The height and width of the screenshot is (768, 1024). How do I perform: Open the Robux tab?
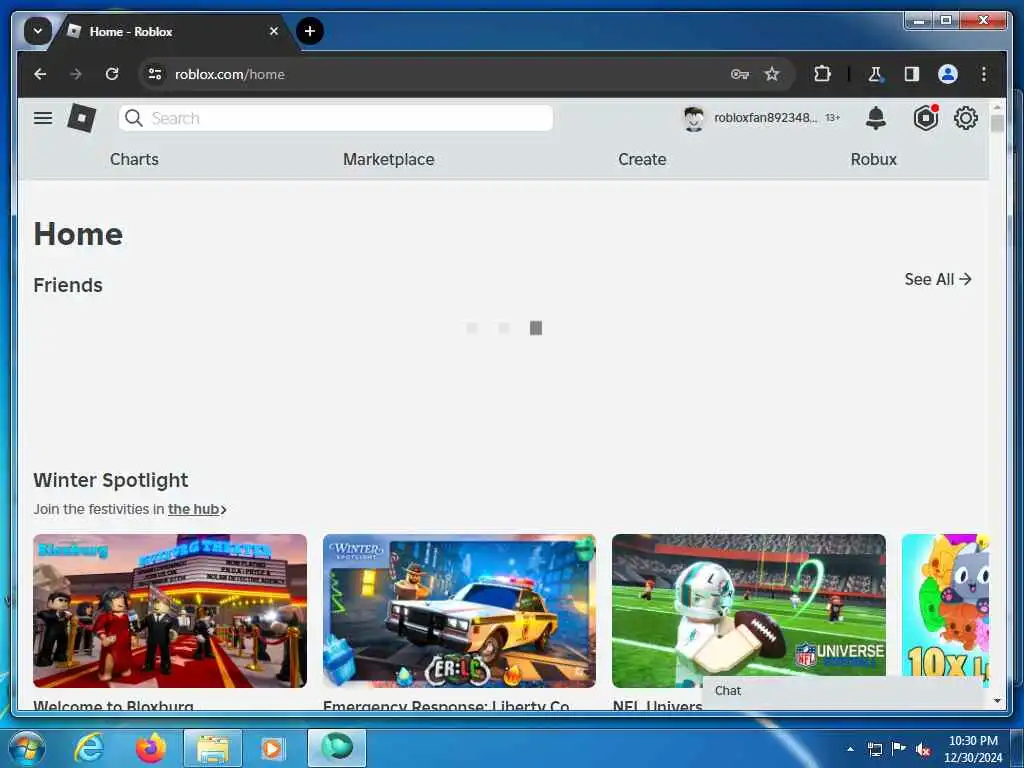pos(874,159)
